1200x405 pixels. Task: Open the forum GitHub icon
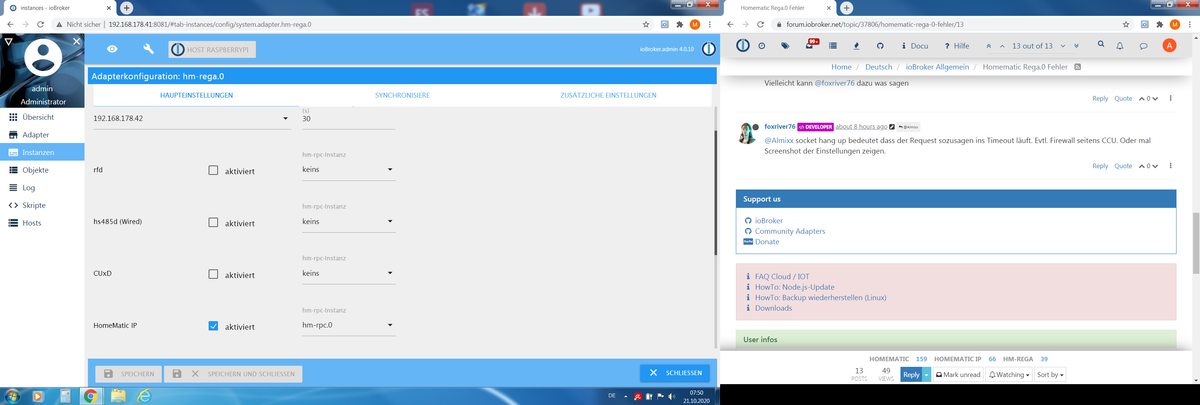(880, 45)
